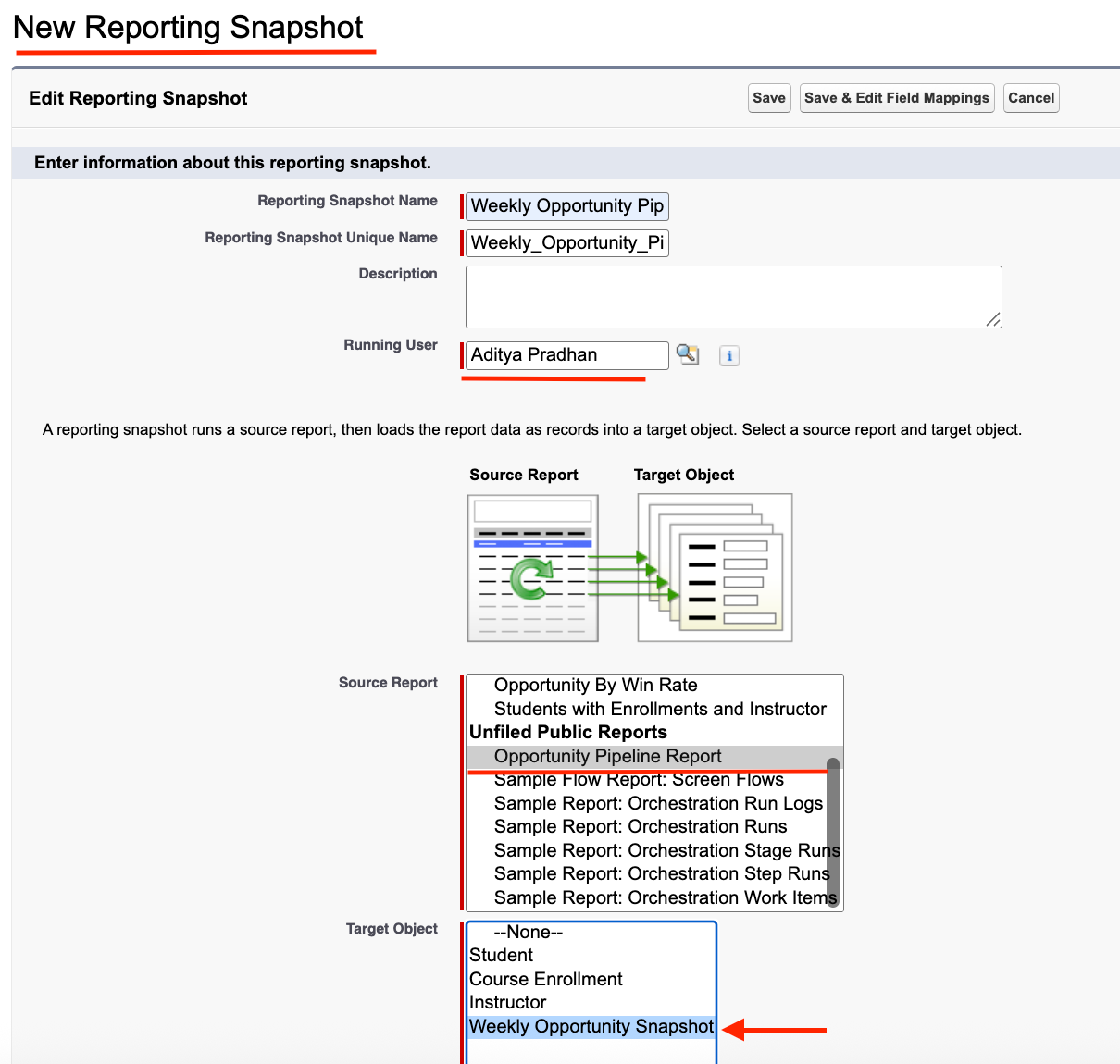Click the Running User info icon
This screenshot has height=1064, width=1120.
[729, 355]
